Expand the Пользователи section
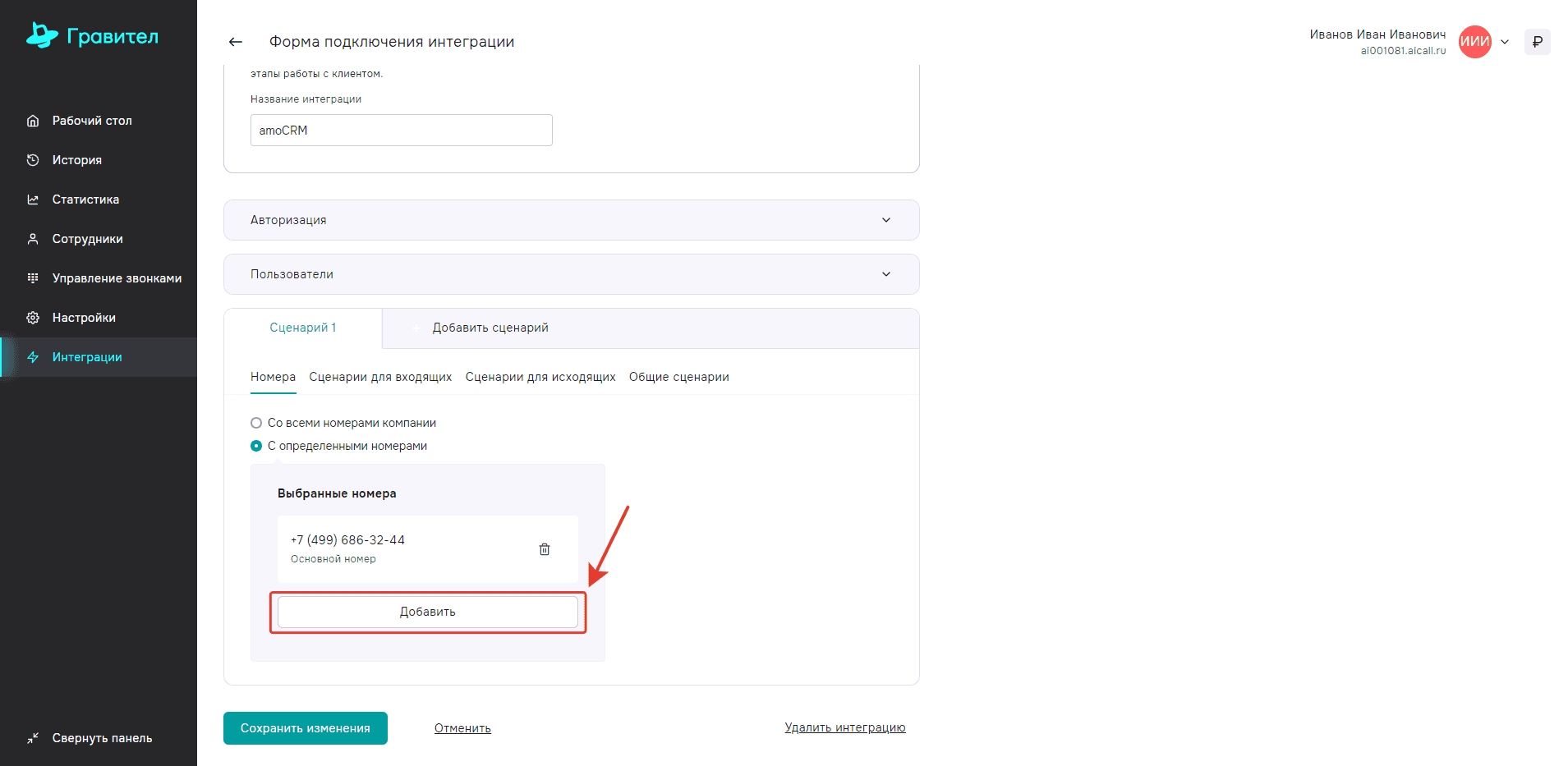The width and height of the screenshot is (1568, 766). pyautogui.click(x=571, y=274)
